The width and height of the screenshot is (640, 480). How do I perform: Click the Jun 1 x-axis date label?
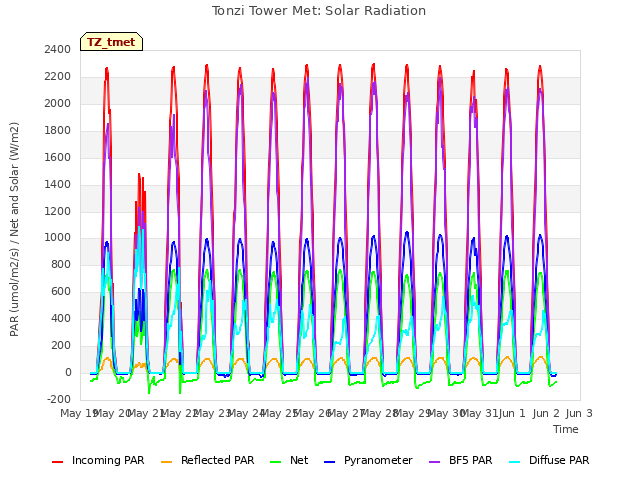tap(512, 413)
